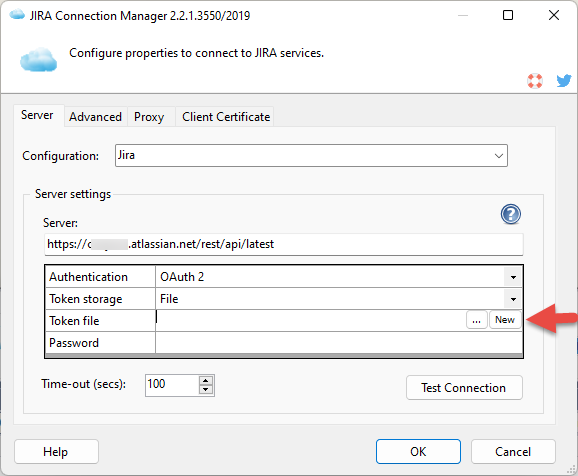Browse for token file with ellipsis button
The height and width of the screenshot is (476, 578).
[x=477, y=320]
